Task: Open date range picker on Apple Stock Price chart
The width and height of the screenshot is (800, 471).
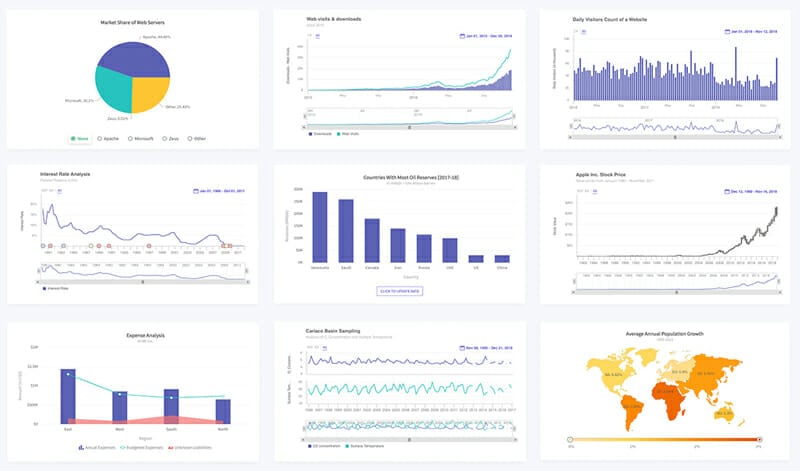Action: pyautogui.click(x=751, y=192)
